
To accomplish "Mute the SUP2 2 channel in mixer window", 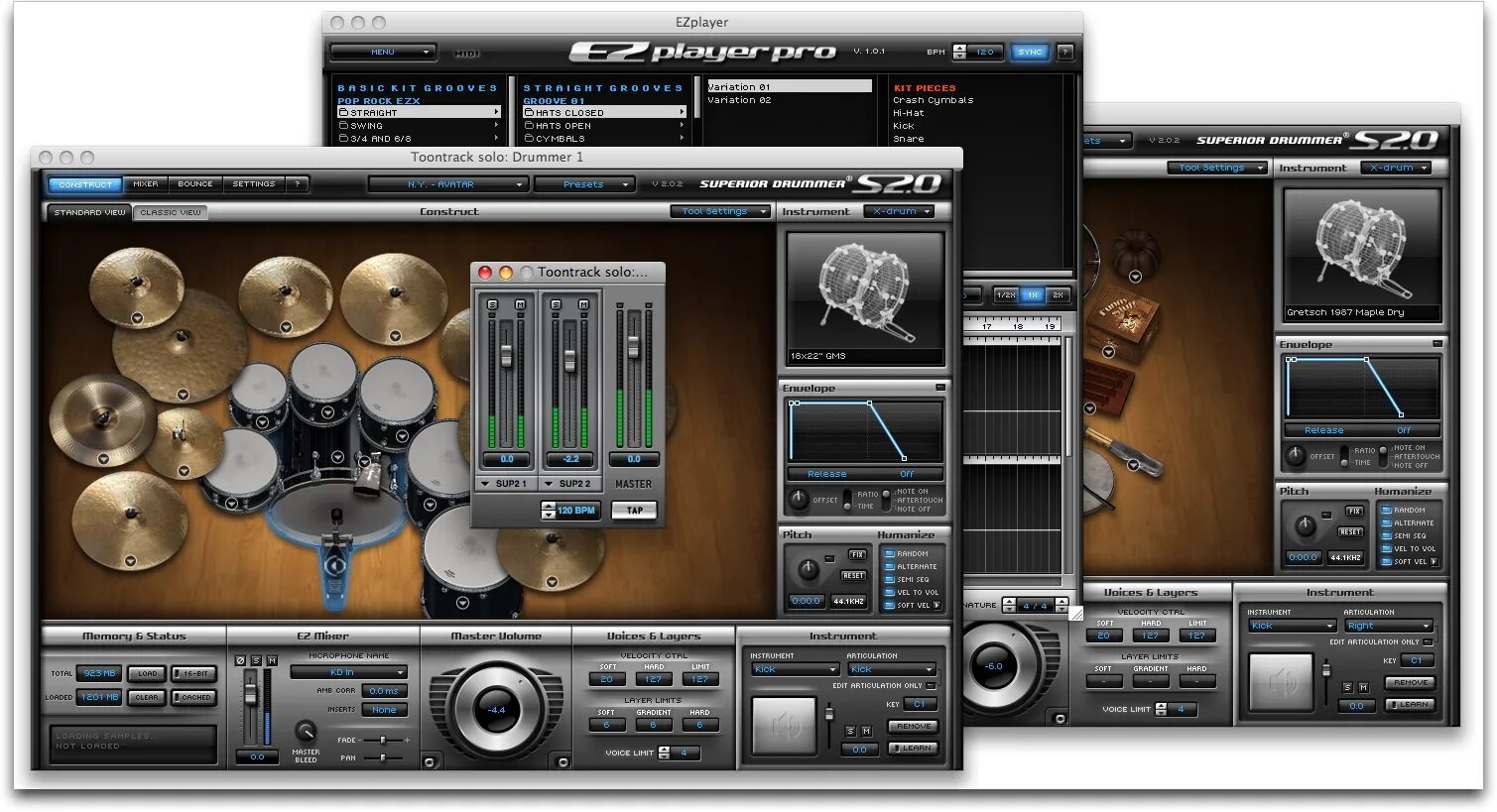I will [x=583, y=304].
